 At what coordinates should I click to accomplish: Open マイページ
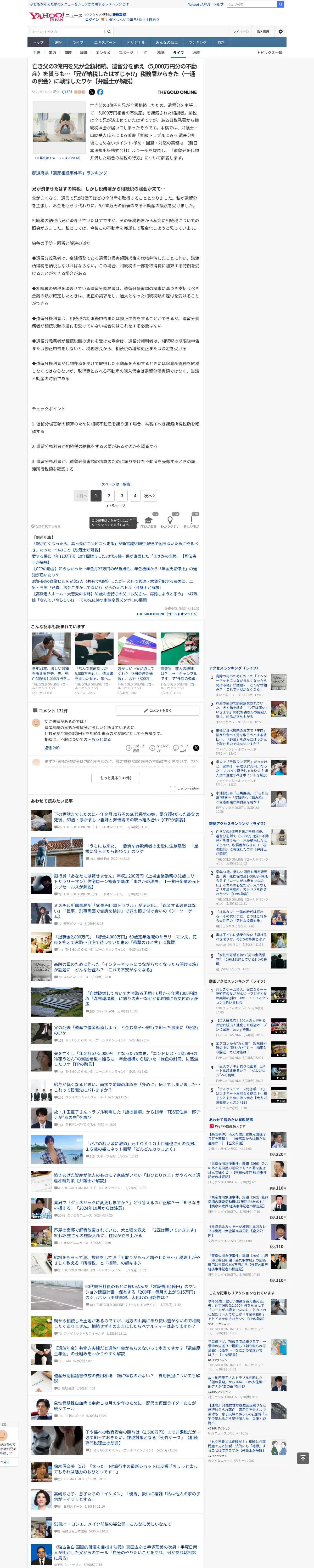(240, 32)
